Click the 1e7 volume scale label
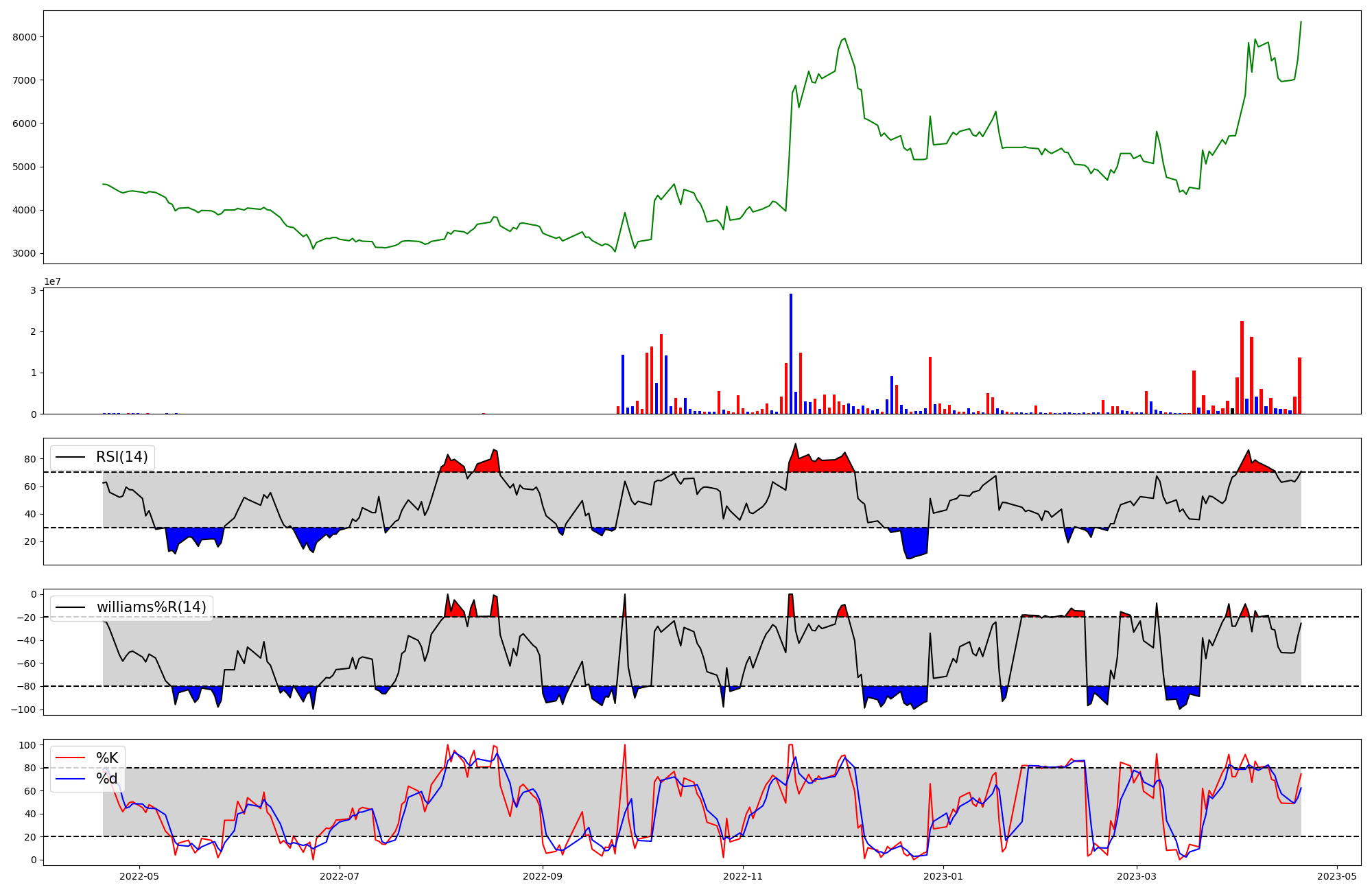This screenshot has height=892, width=1372. (52, 281)
